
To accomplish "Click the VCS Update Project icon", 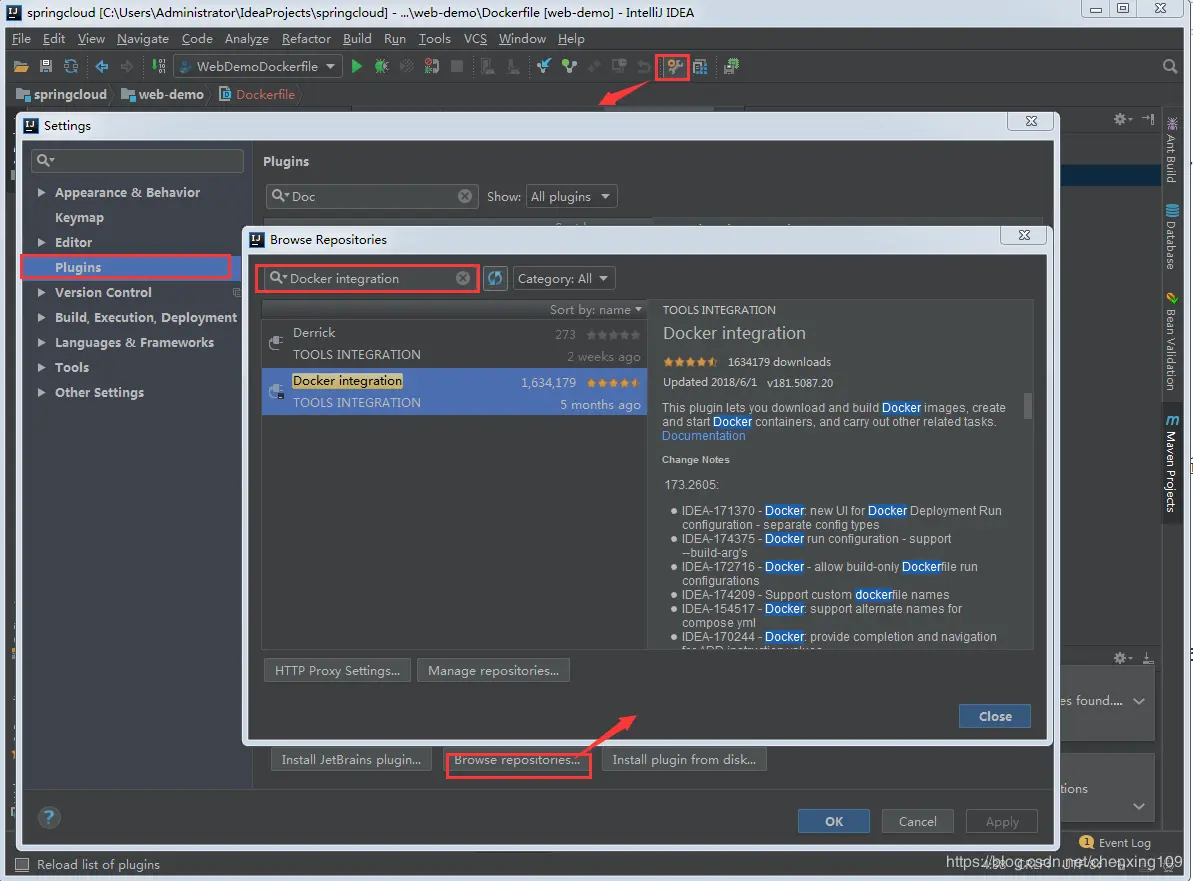I will click(543, 67).
